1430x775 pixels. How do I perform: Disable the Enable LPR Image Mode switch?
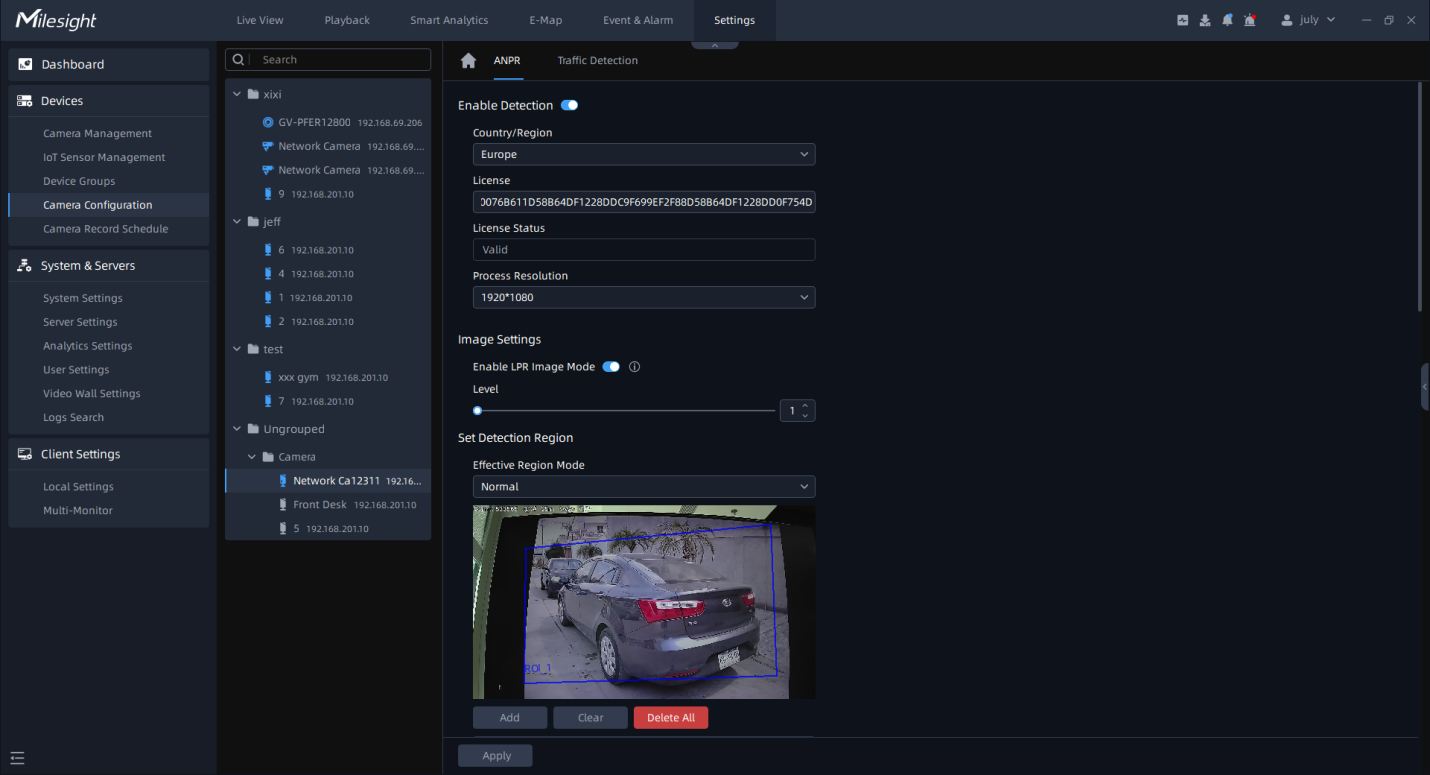click(611, 367)
